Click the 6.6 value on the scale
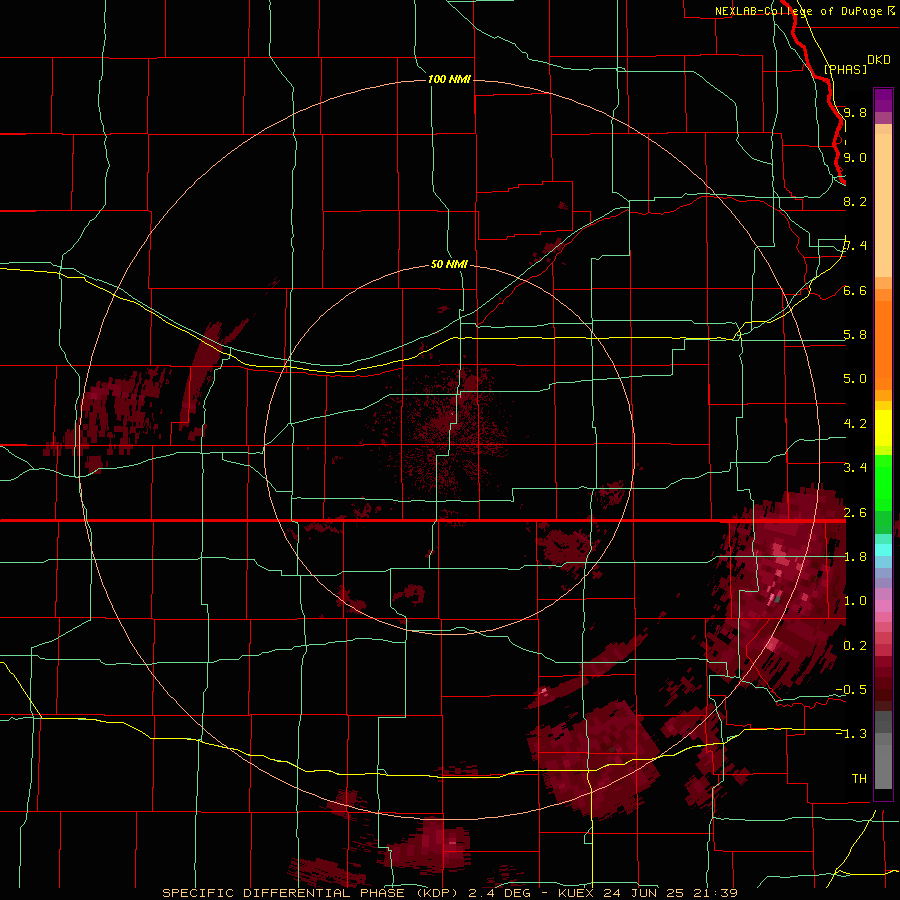This screenshot has width=900, height=900. [855, 290]
